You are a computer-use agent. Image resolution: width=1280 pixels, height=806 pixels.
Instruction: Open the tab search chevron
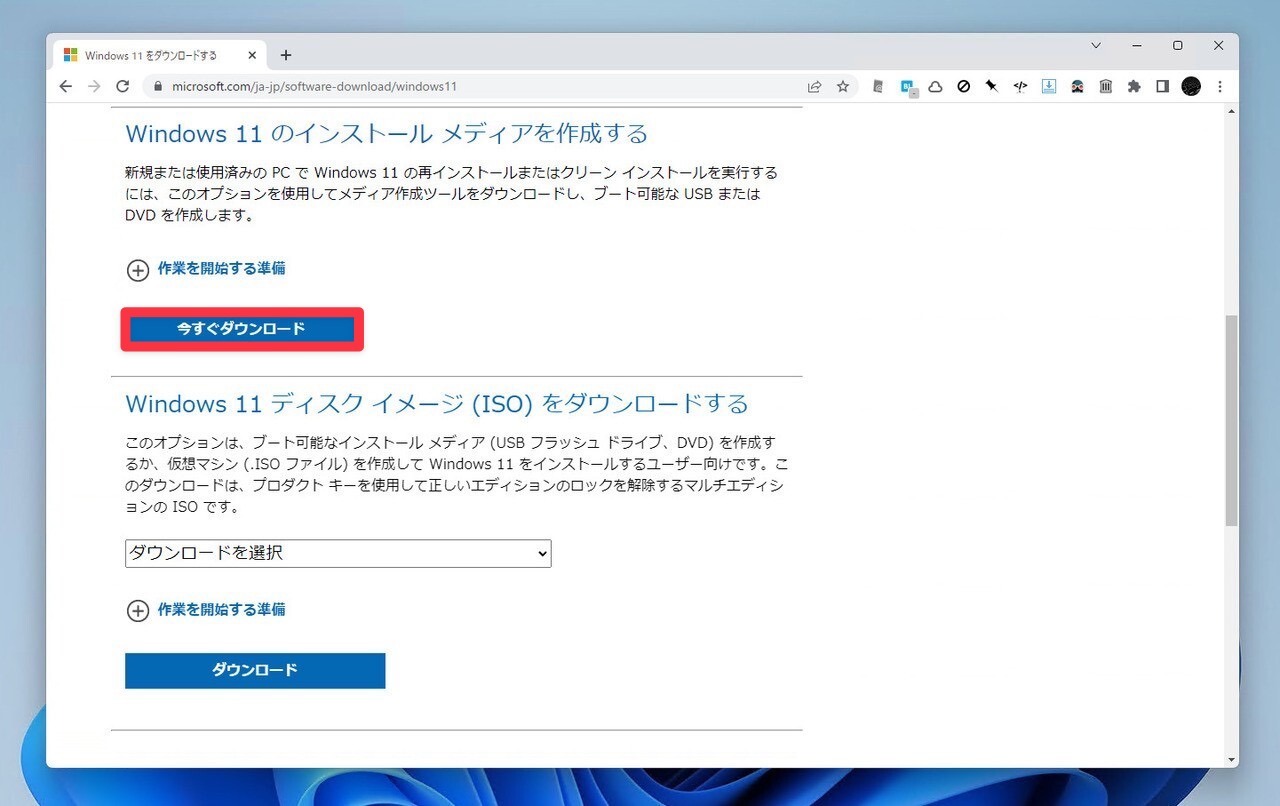(x=1096, y=46)
